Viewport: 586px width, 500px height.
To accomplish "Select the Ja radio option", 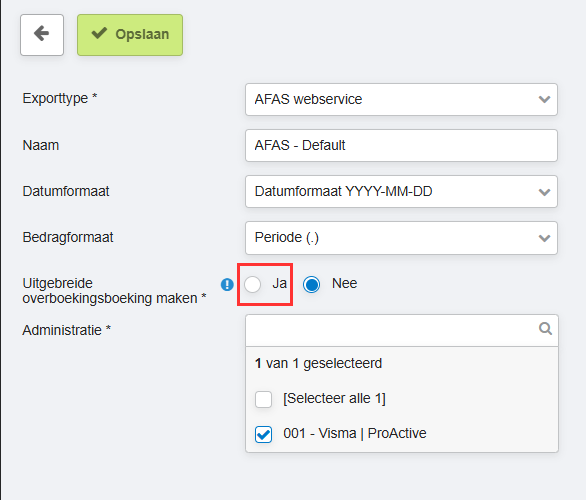I will click(252, 284).
